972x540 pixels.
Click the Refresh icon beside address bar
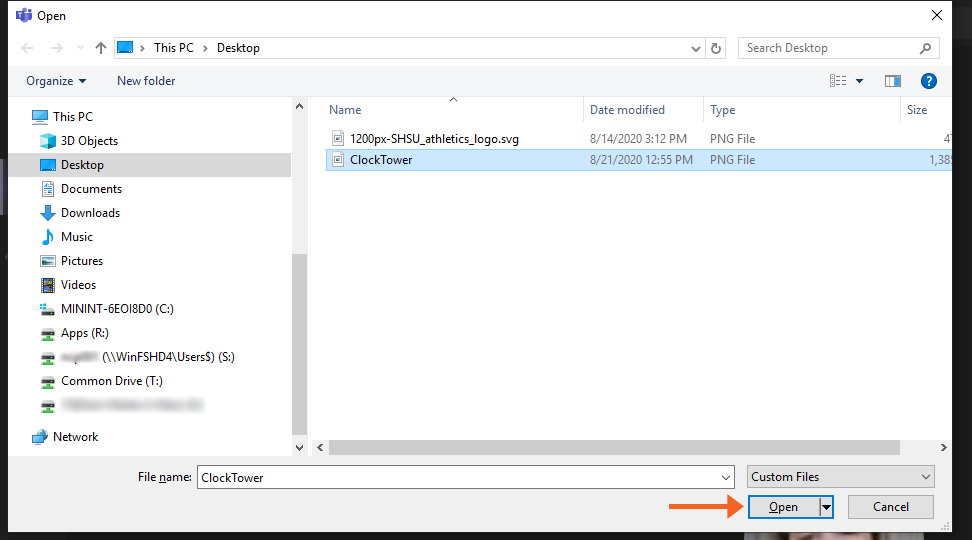pos(716,48)
